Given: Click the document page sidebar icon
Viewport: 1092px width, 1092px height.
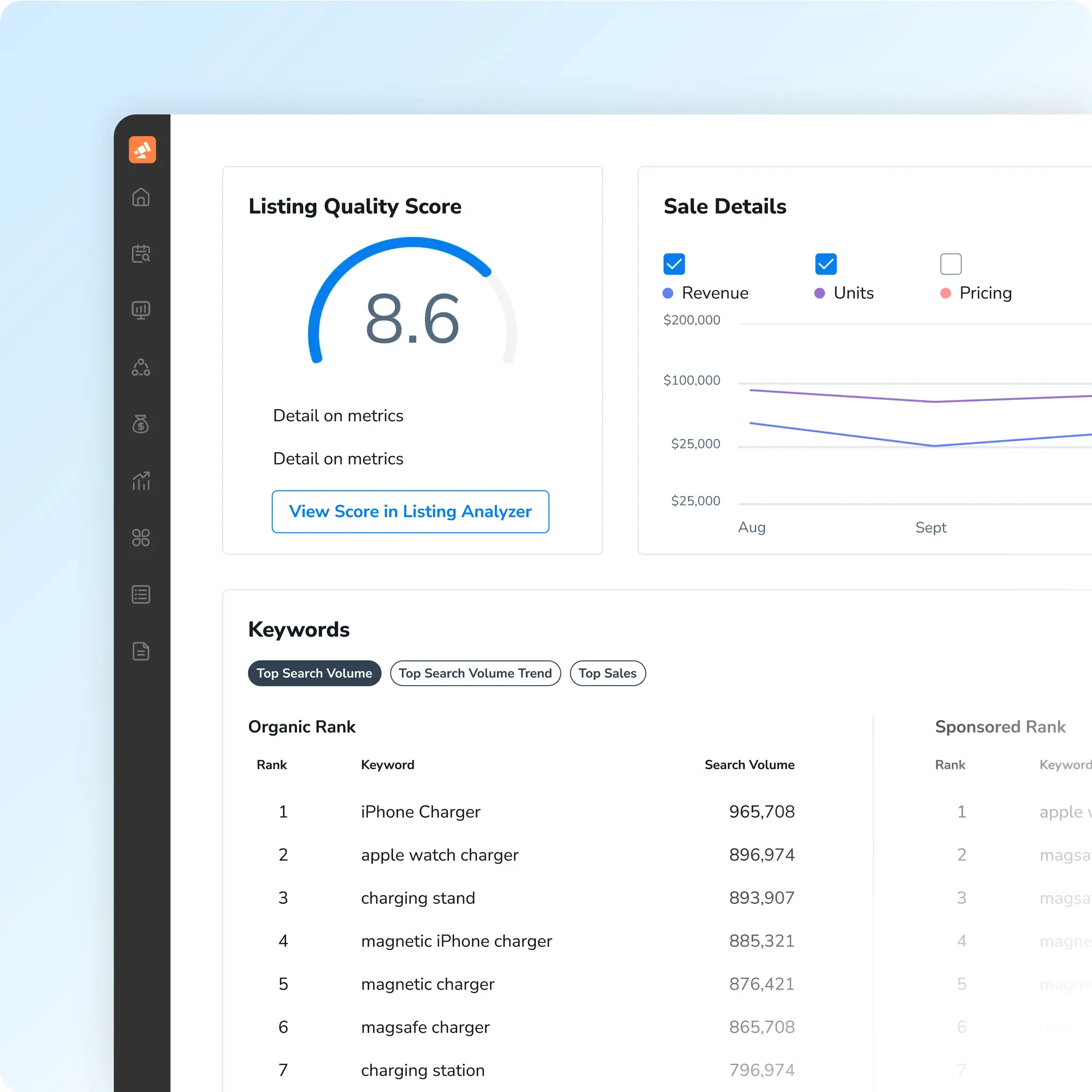Looking at the screenshot, I should click(x=141, y=651).
